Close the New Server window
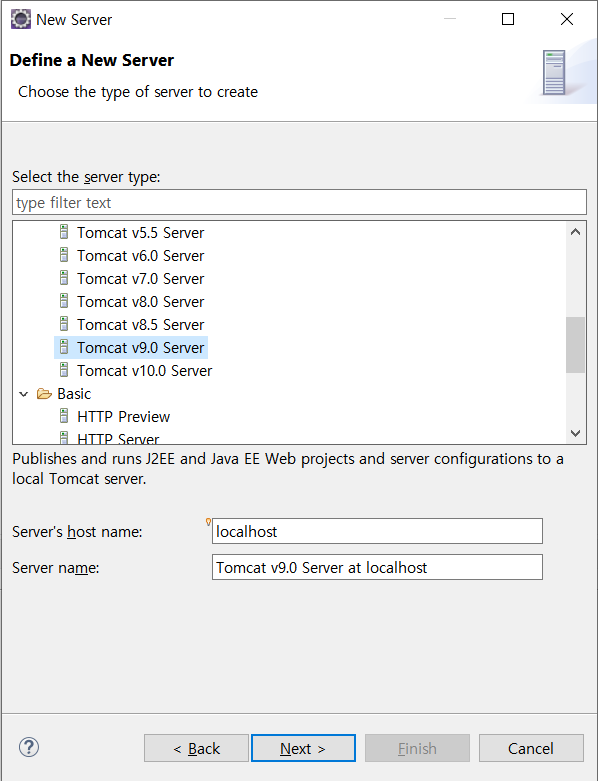The width and height of the screenshot is (598, 781). point(567,19)
